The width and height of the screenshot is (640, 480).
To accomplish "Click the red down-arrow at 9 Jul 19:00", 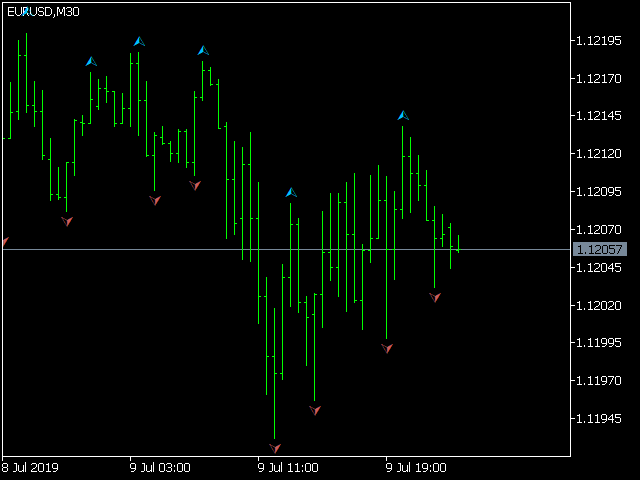I will tap(387, 348).
